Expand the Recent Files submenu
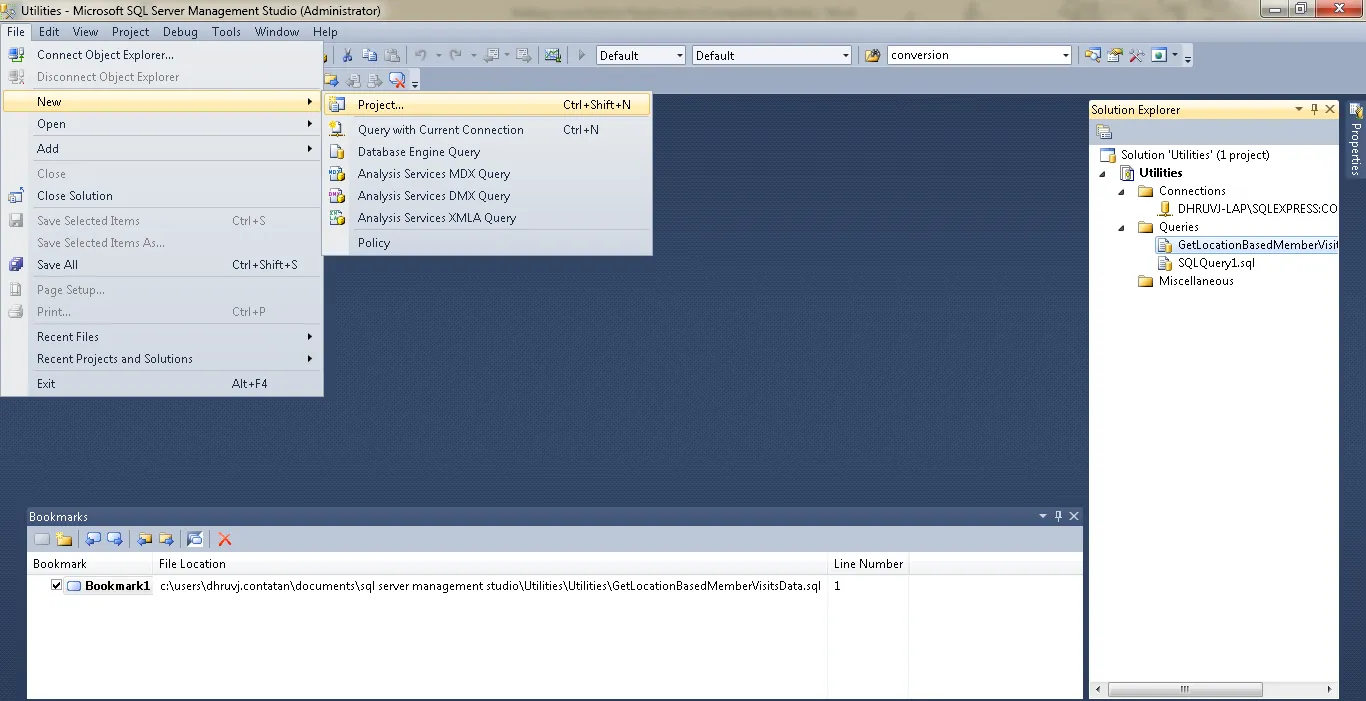Viewport: 1366px width, 701px height. [161, 337]
